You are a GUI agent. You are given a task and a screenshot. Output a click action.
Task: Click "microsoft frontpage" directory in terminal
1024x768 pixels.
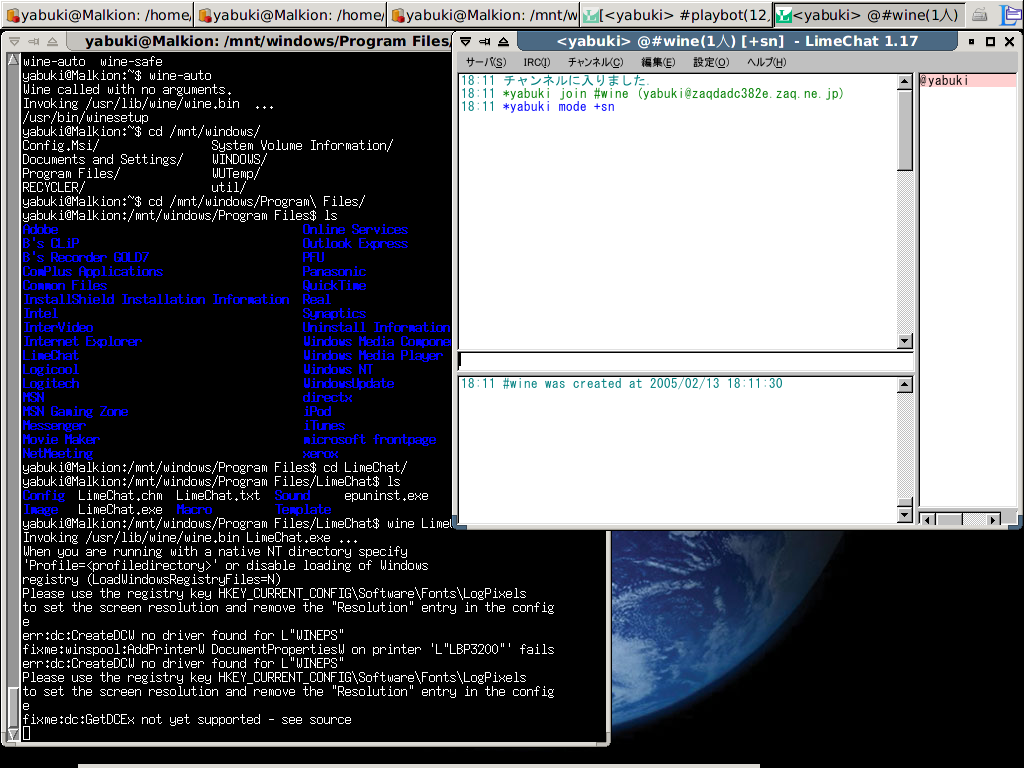(369, 440)
